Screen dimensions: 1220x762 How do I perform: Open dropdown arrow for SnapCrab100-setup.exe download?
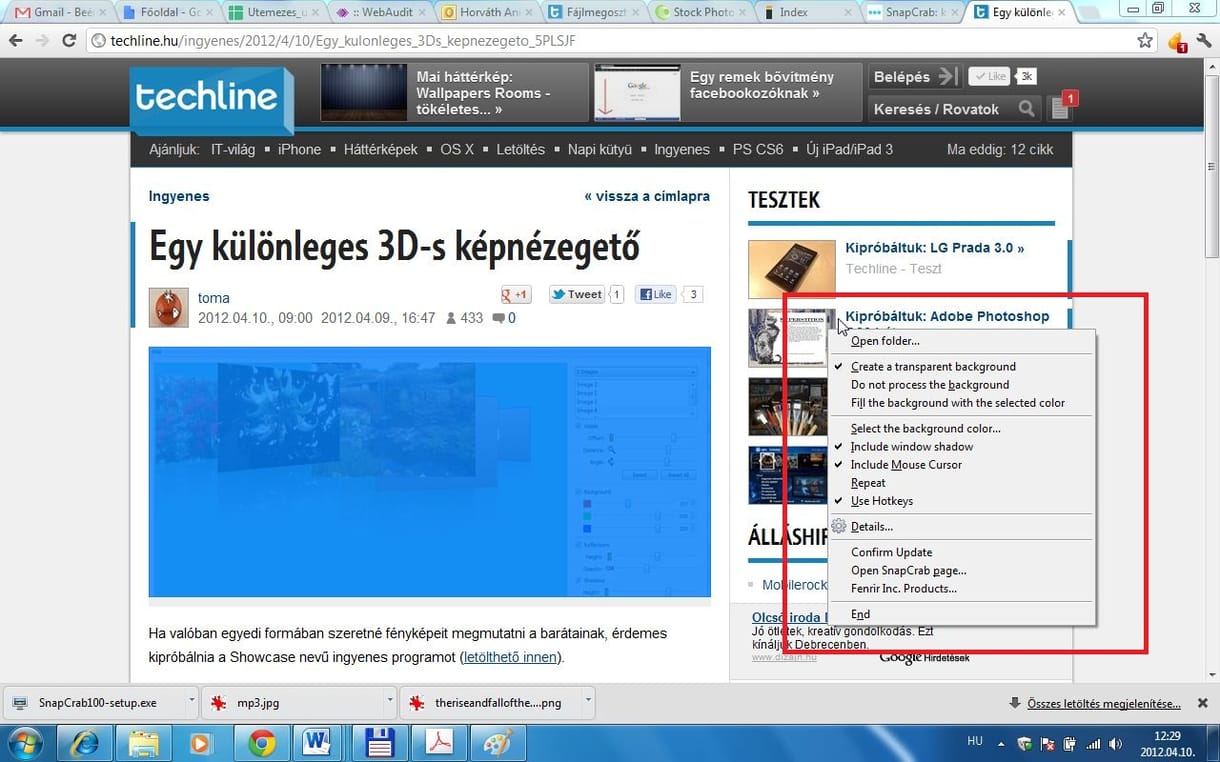pos(191,702)
